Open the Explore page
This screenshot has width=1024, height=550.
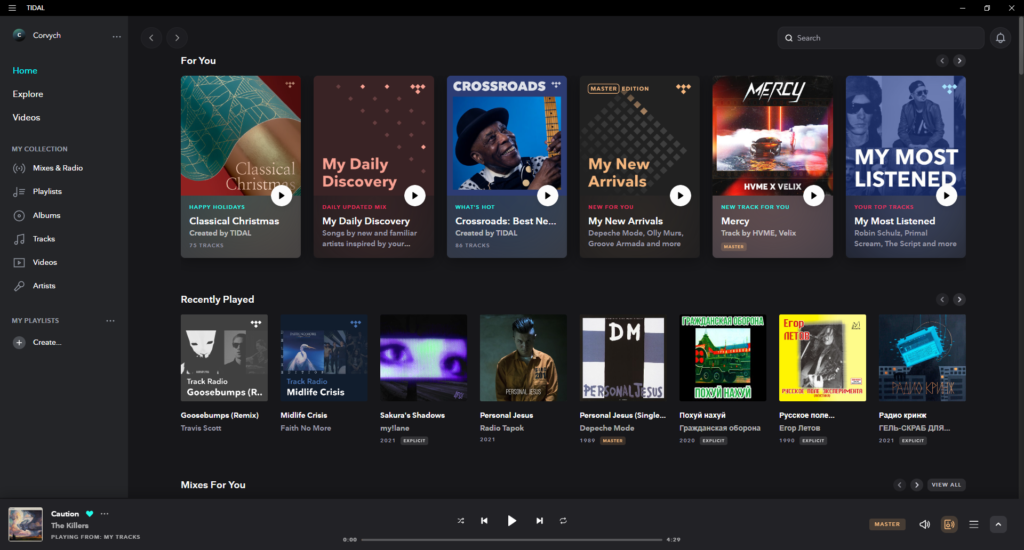tap(28, 94)
